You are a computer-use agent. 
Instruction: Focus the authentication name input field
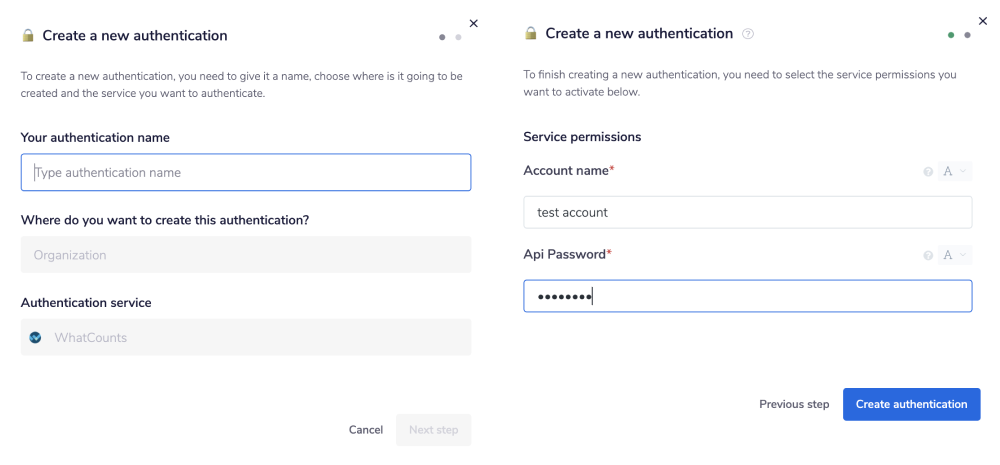coord(245,172)
